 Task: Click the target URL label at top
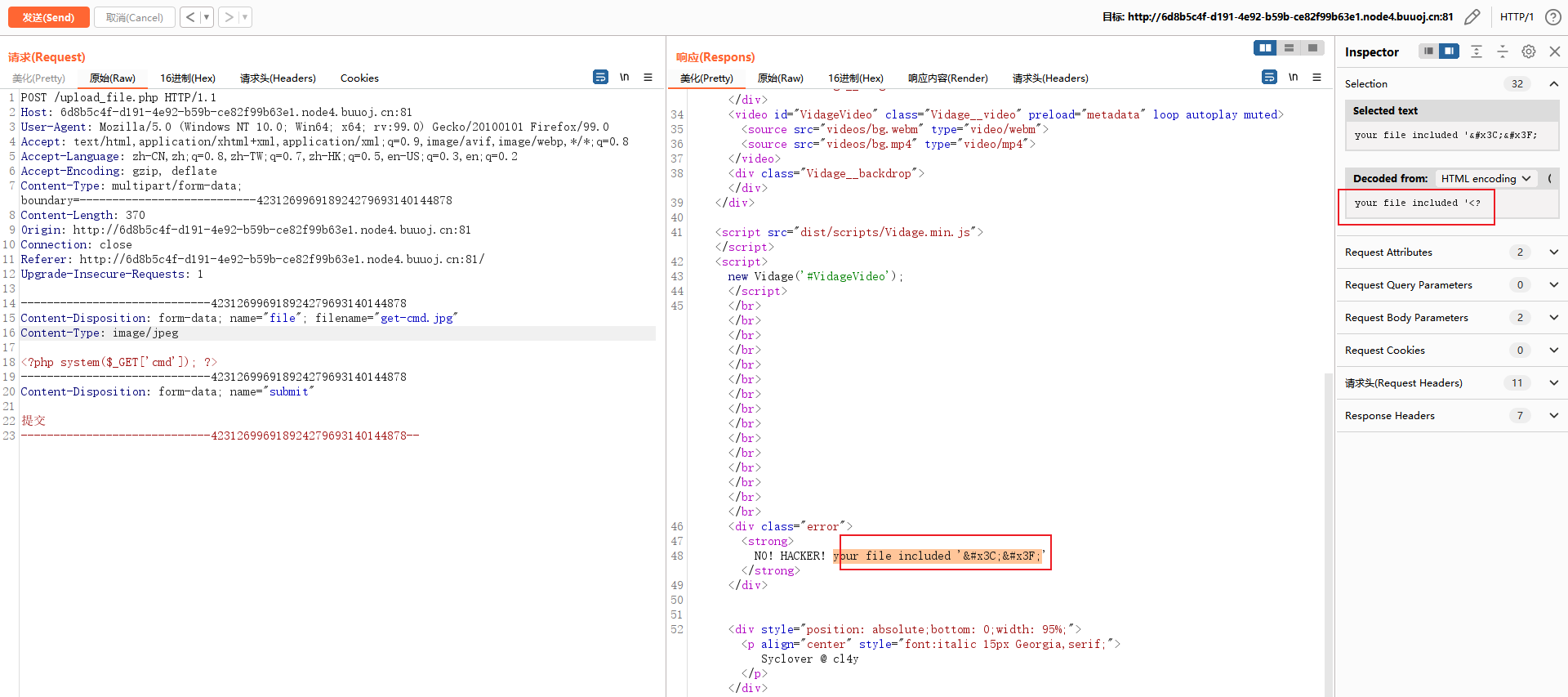coord(1277,17)
